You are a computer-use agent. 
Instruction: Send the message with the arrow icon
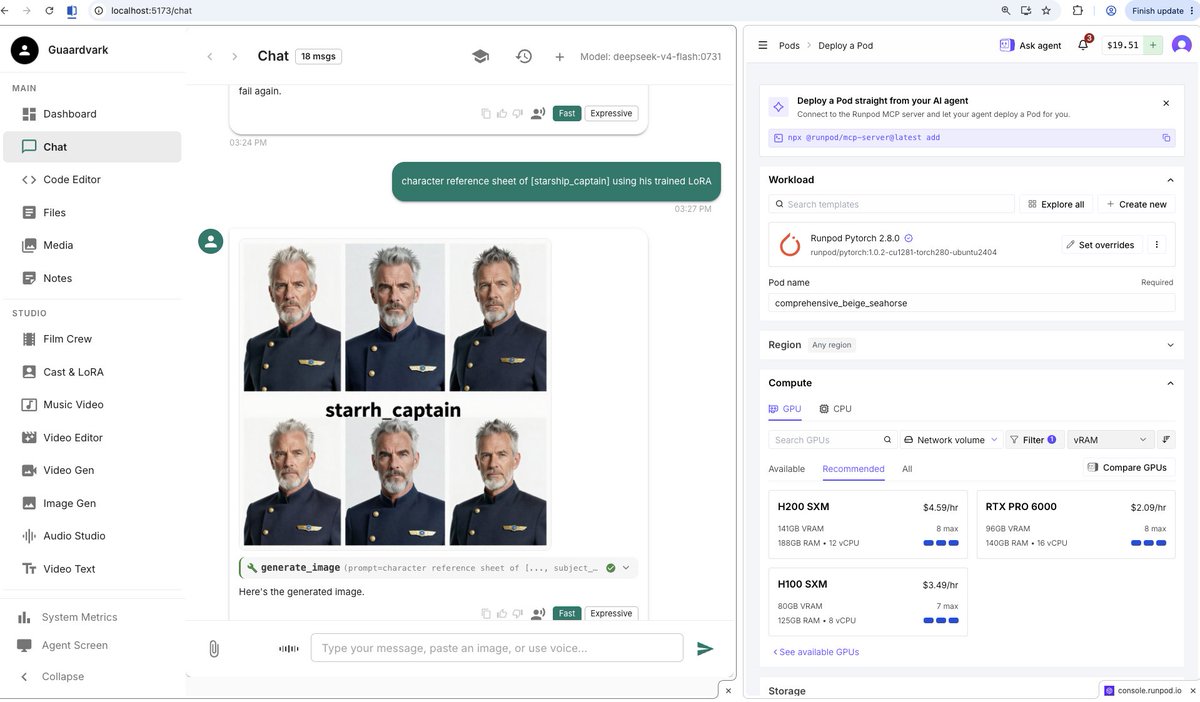click(x=705, y=648)
